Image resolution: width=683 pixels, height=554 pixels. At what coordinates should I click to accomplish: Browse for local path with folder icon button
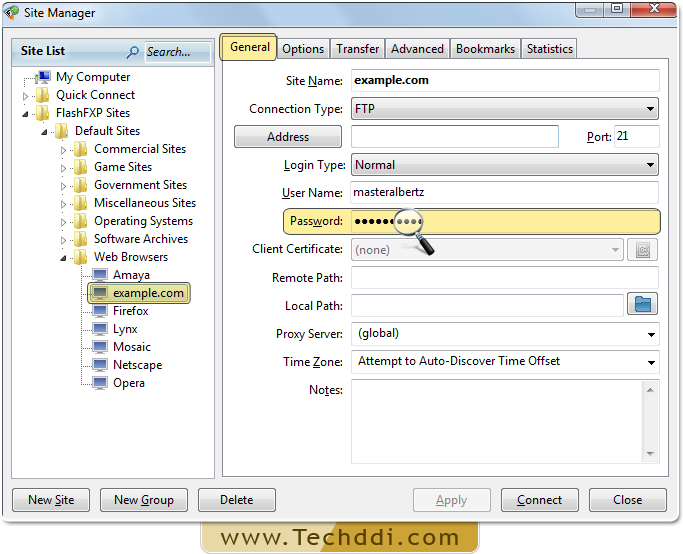642,304
